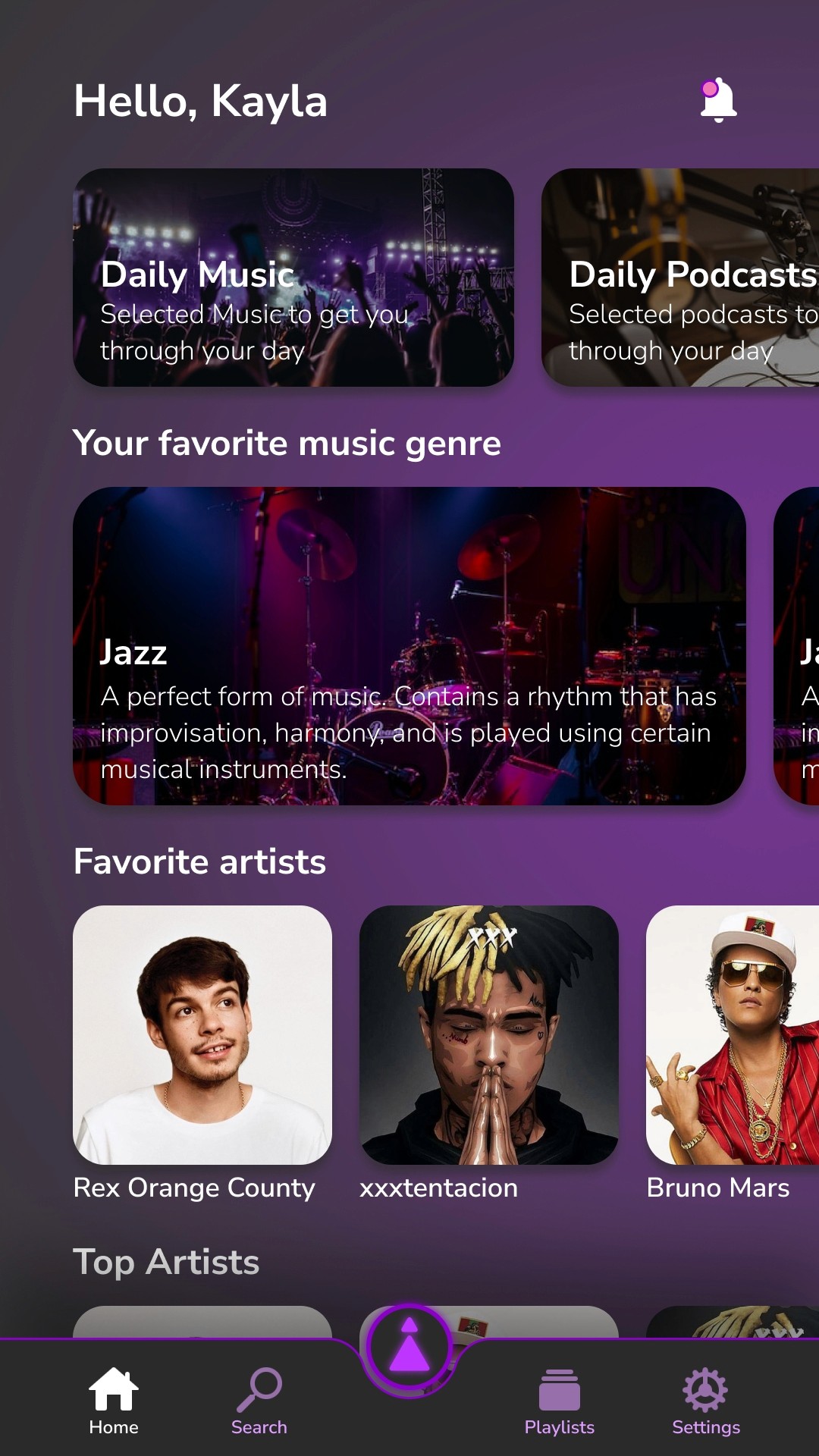Select Rex Orange County artist photo
Image resolution: width=819 pixels, height=1456 pixels.
(202, 1035)
